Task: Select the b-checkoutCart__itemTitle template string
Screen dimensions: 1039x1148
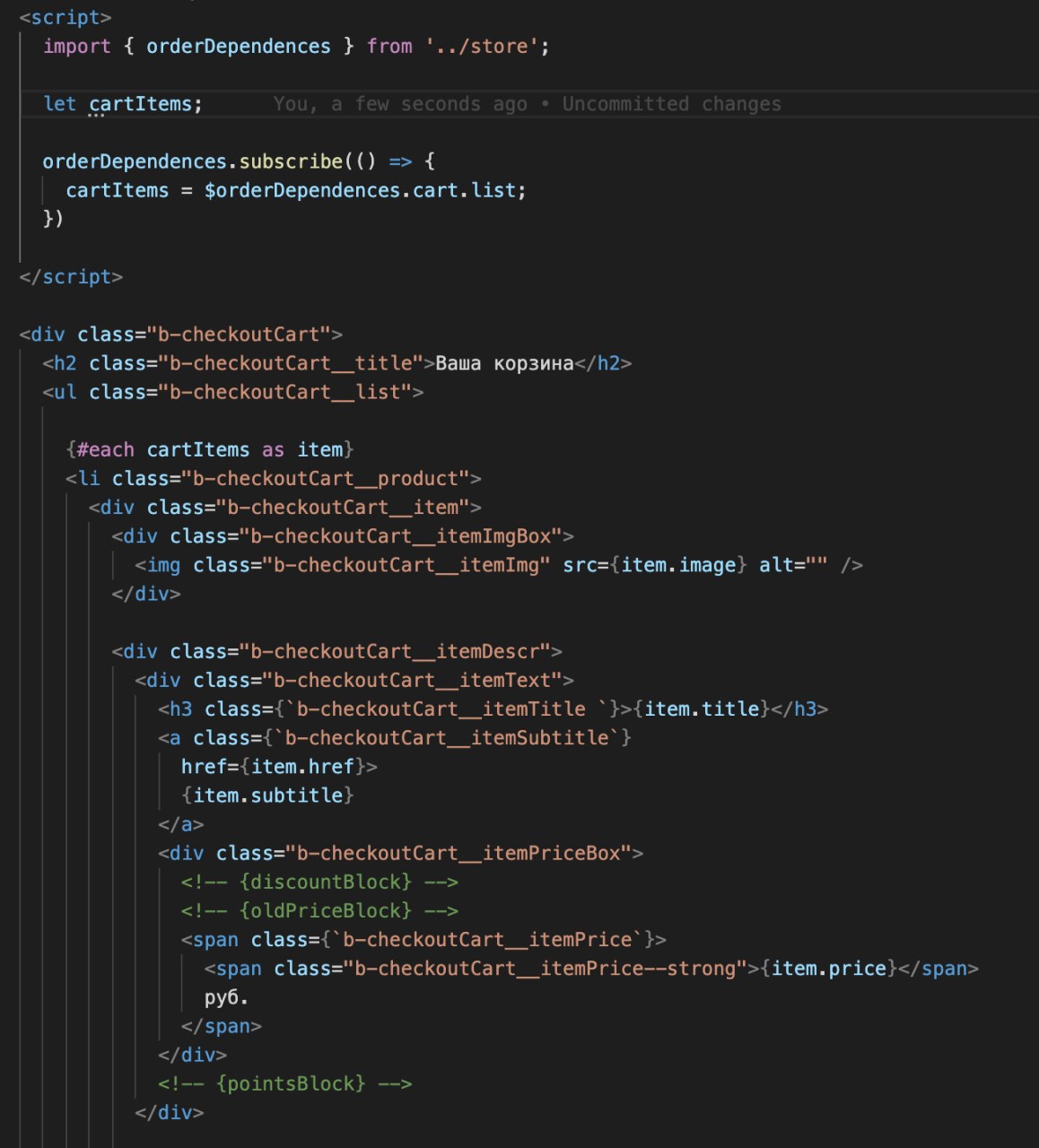Action: click(x=447, y=709)
